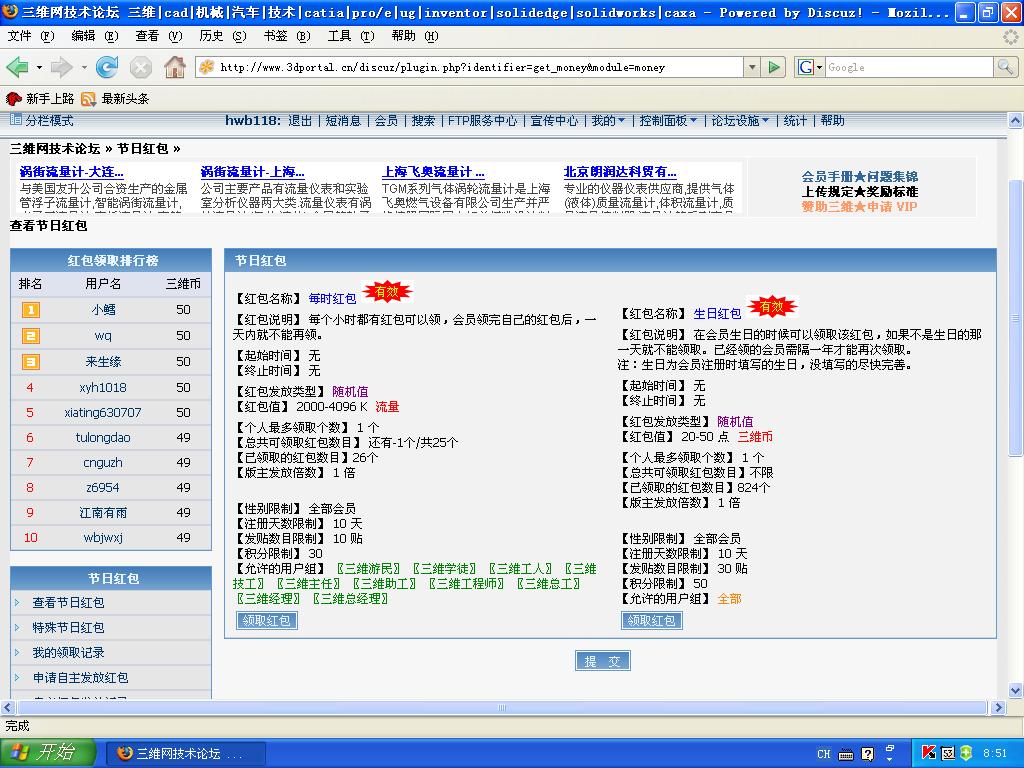The height and width of the screenshot is (768, 1024).
Task: Open FTP服务中心 link
Action: [482, 120]
